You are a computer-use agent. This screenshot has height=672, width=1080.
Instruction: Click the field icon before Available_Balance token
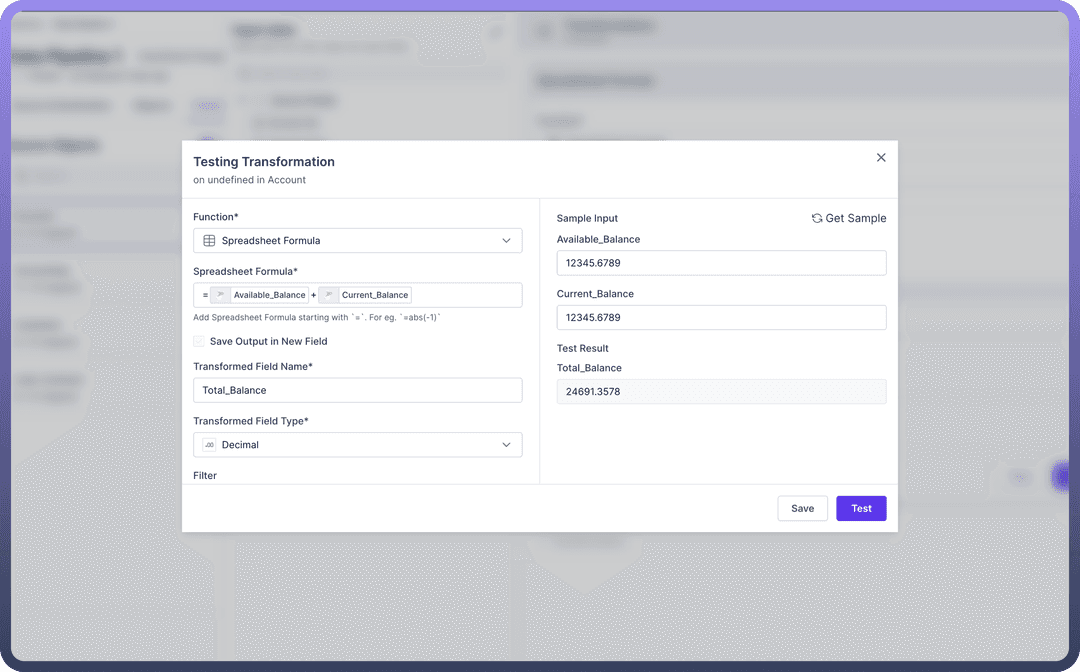click(220, 295)
